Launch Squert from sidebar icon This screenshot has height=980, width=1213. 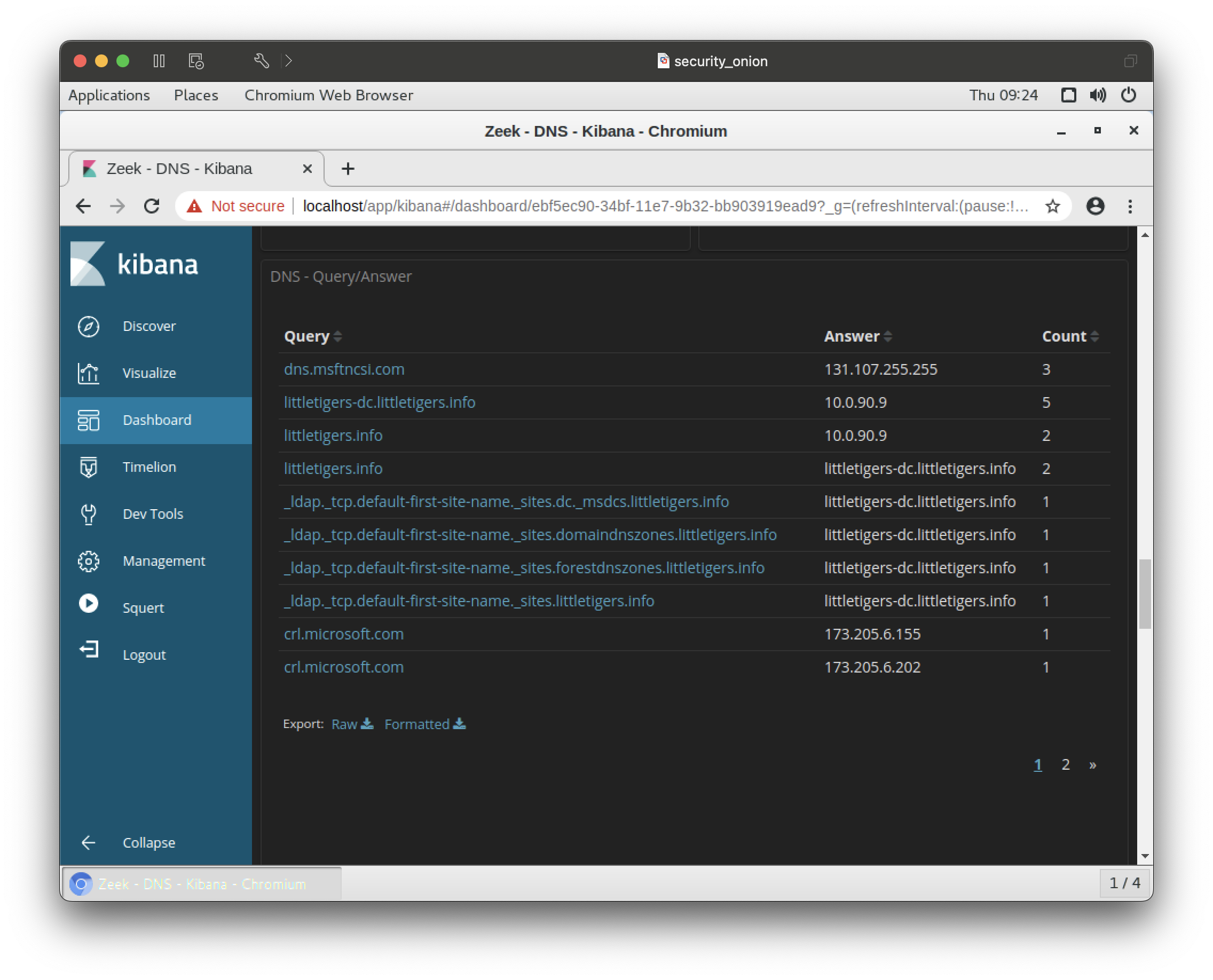(89, 603)
